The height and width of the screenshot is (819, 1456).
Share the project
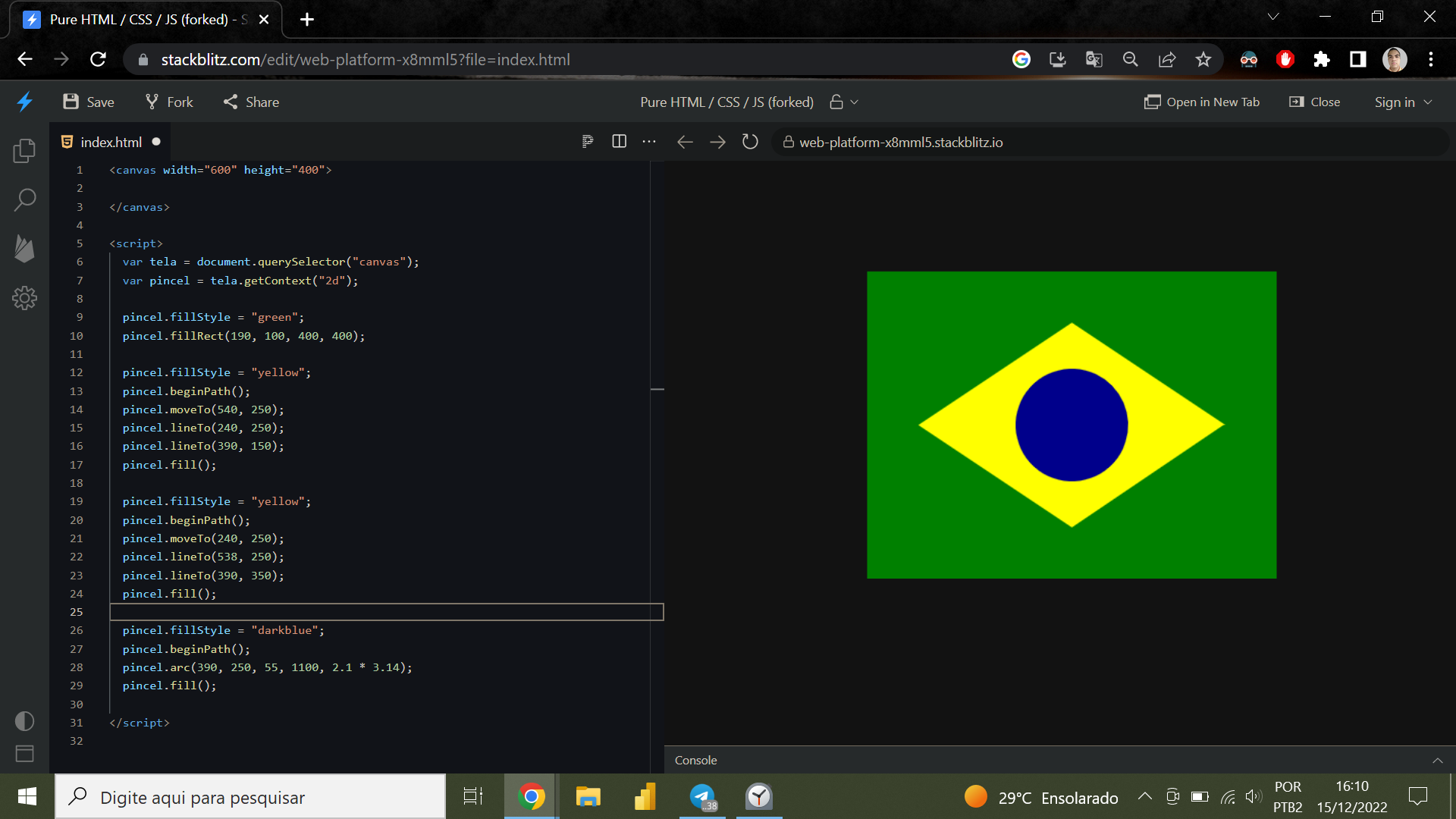point(251,102)
